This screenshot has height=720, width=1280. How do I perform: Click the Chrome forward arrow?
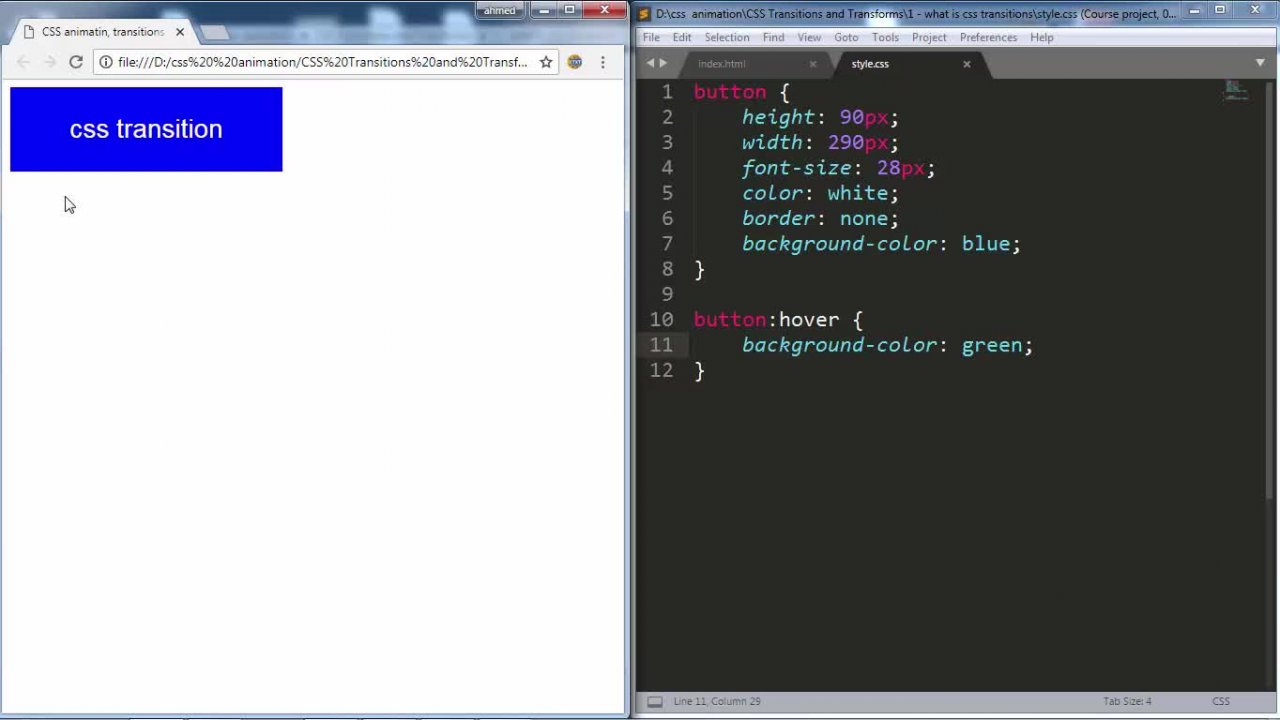point(50,62)
